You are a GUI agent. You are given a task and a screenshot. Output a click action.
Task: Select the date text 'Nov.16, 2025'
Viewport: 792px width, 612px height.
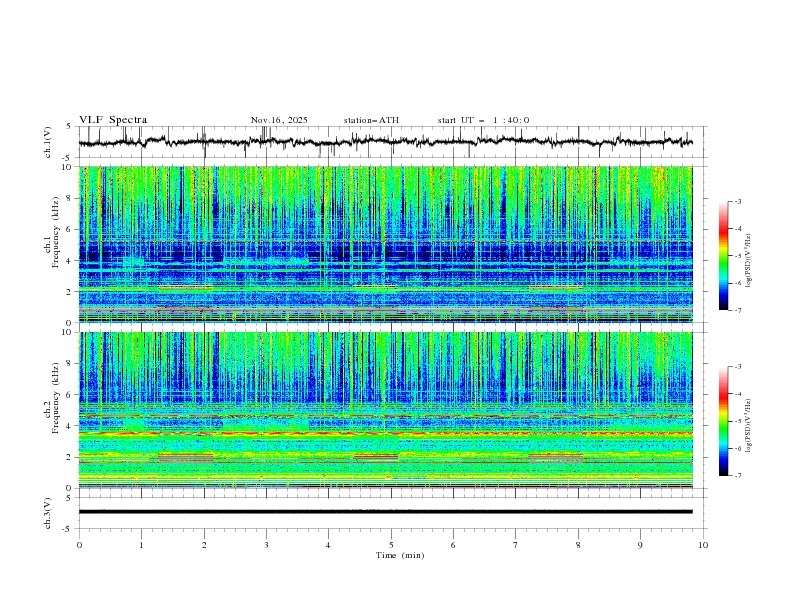coord(279,120)
